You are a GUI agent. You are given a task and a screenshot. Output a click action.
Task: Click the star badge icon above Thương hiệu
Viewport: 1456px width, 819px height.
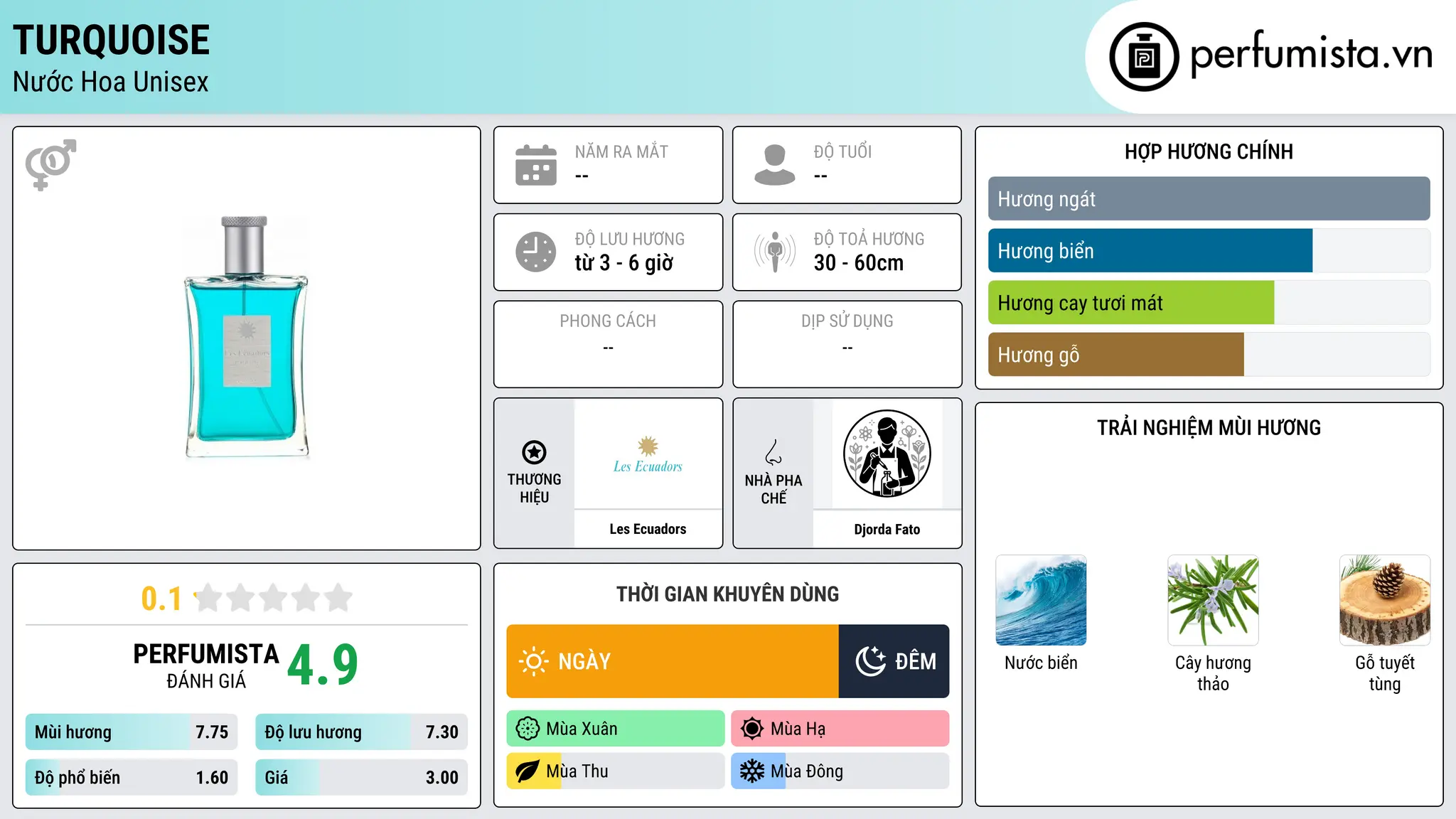pos(534,452)
